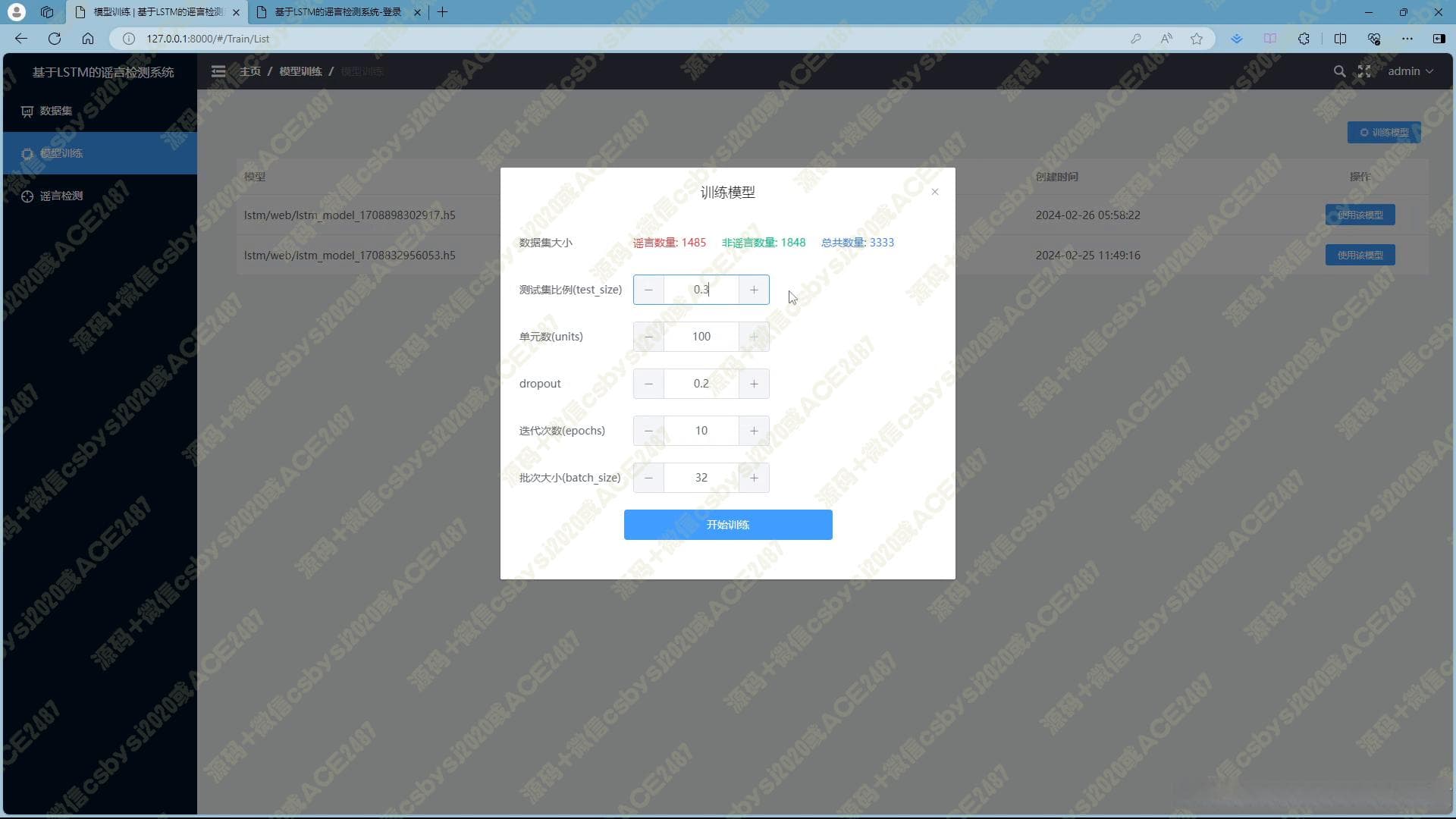
Task: Increase the batch_size value
Action: [754, 478]
